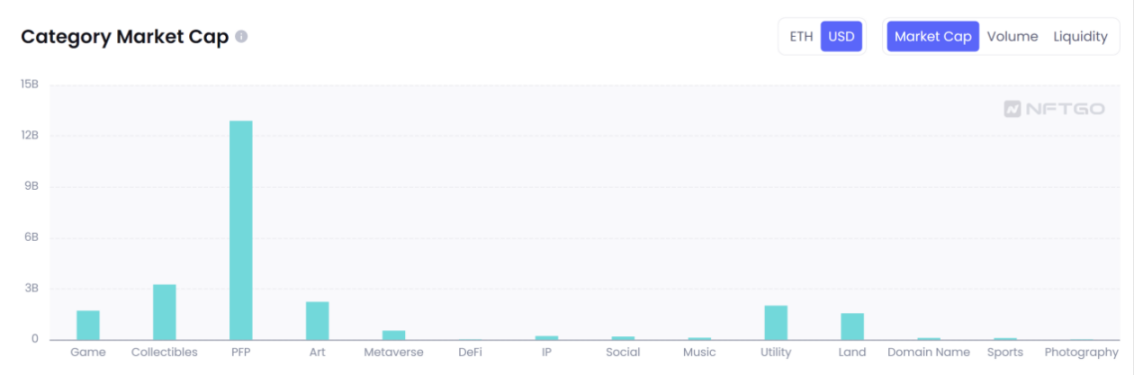
Task: Click the Social axis label
Action: click(623, 353)
